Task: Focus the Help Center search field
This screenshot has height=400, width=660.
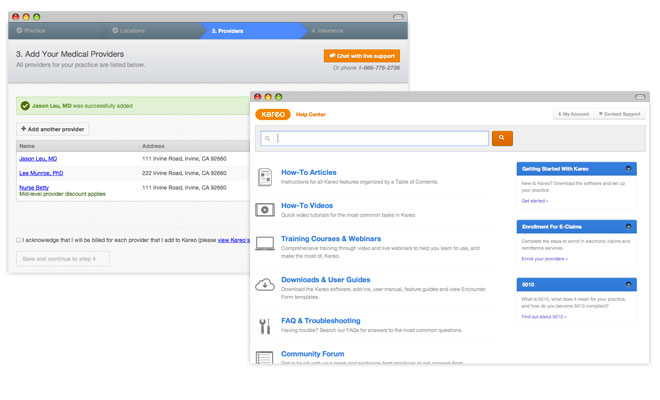Action: pos(375,138)
